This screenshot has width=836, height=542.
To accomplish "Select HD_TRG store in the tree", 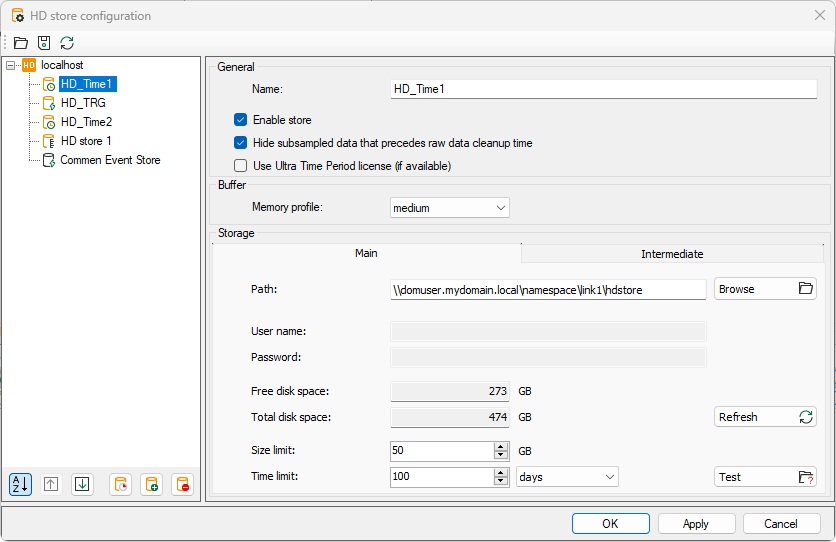I will tap(82, 103).
